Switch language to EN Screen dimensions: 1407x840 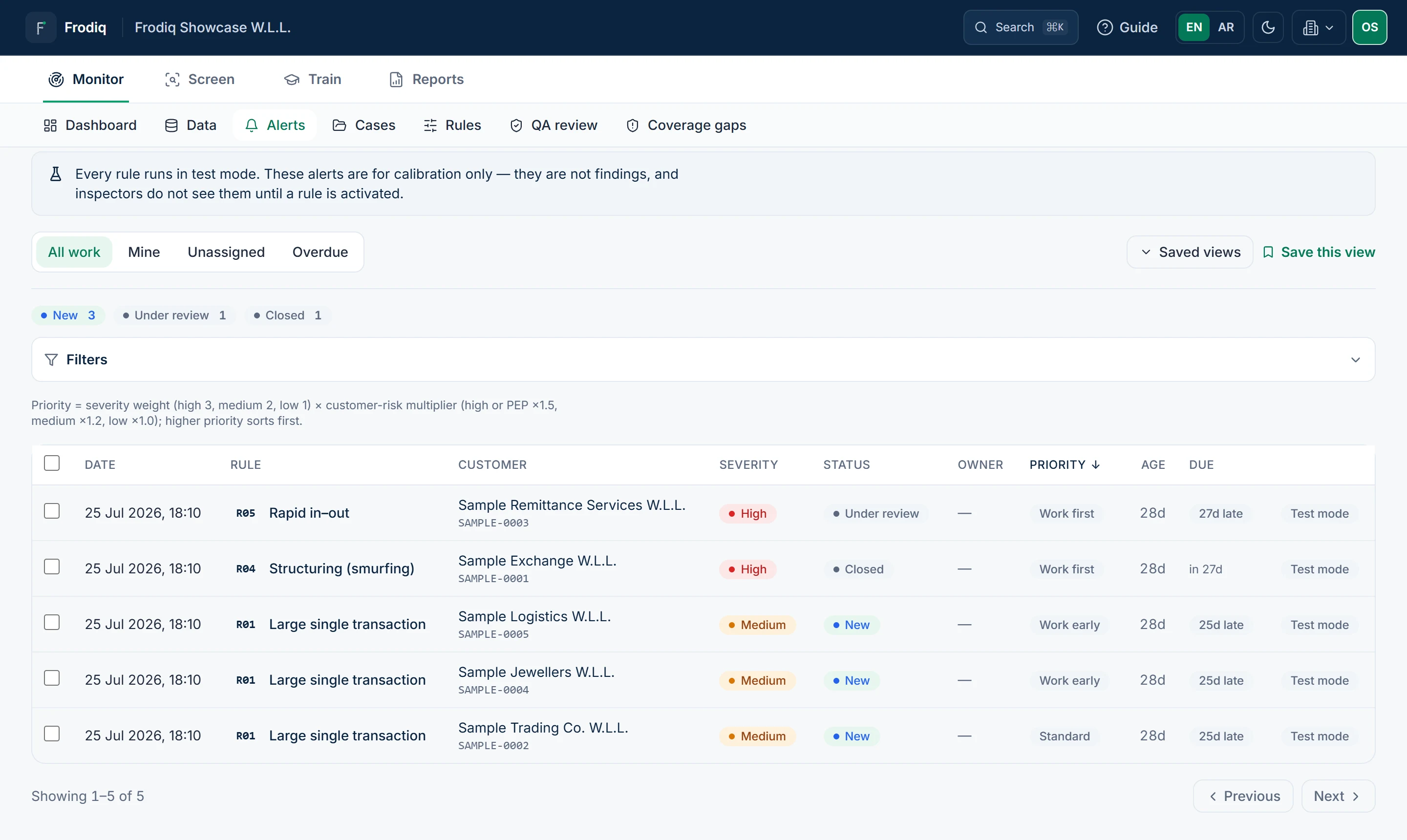1194,27
